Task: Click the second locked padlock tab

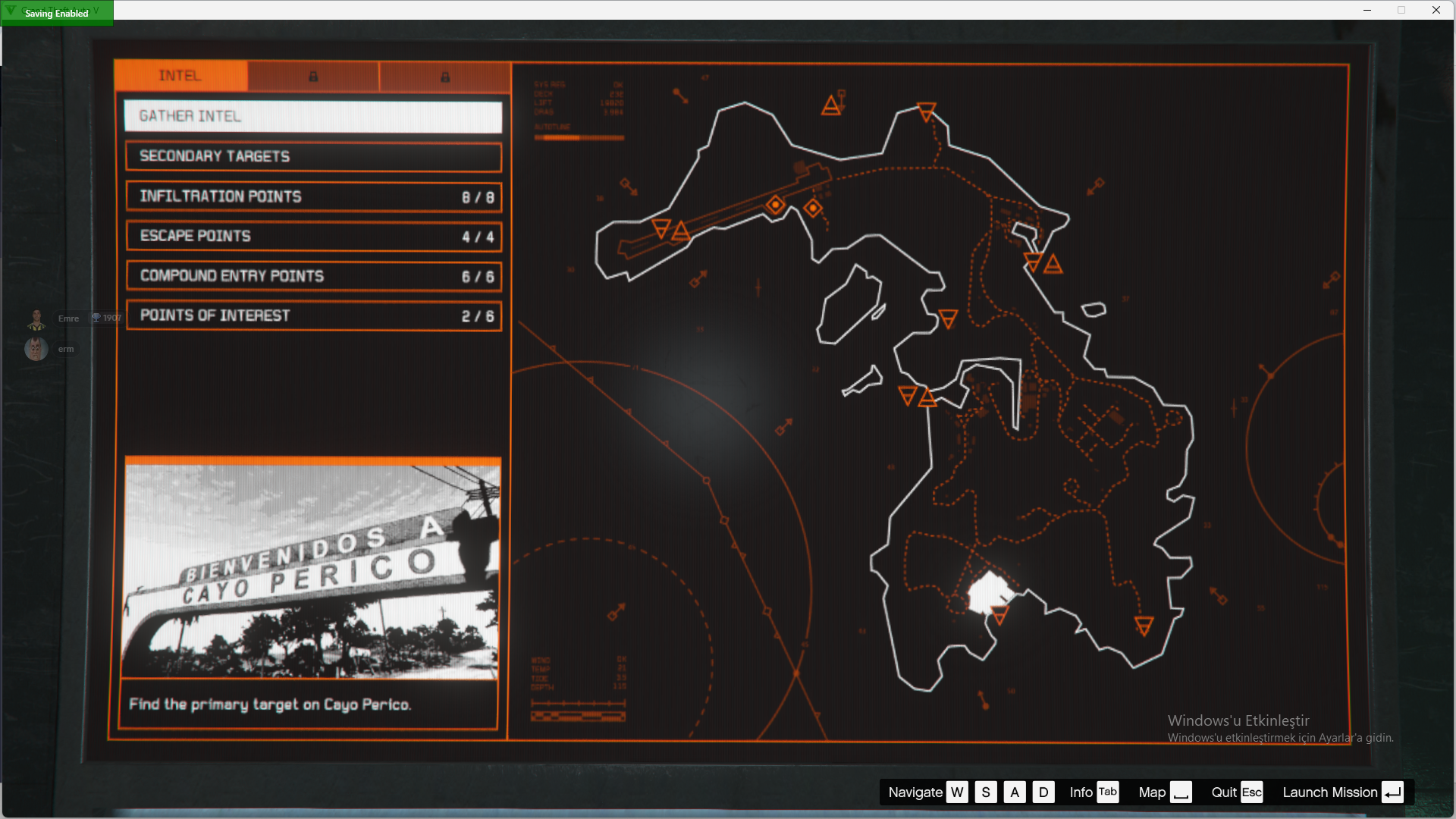Action: (445, 77)
